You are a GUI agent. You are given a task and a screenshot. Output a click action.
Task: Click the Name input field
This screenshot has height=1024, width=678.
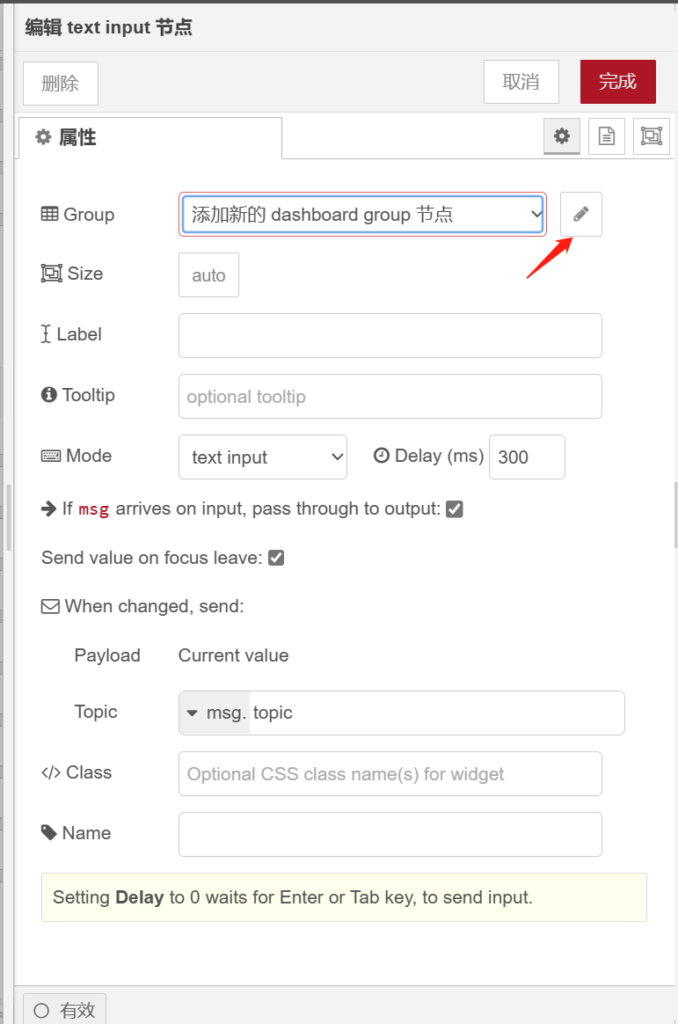390,834
